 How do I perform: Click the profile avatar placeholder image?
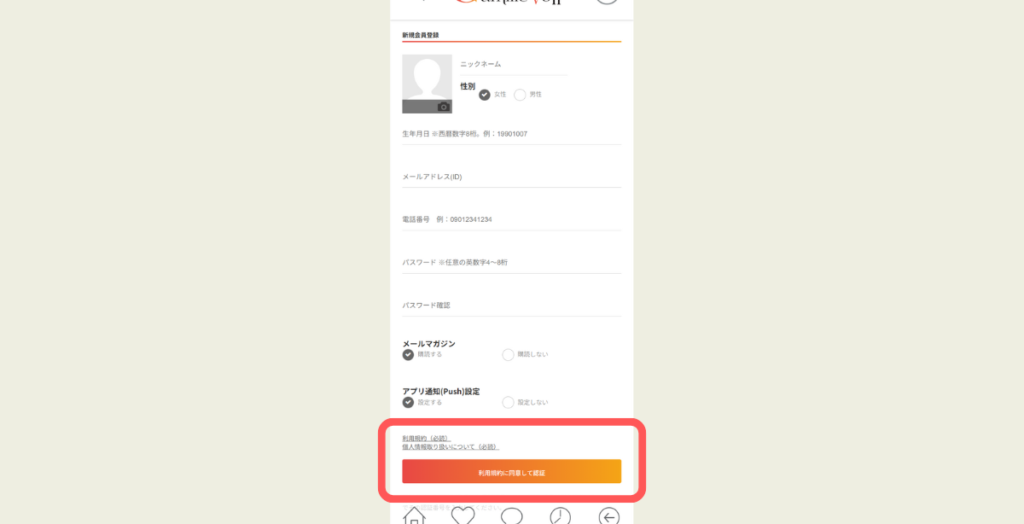click(x=427, y=82)
